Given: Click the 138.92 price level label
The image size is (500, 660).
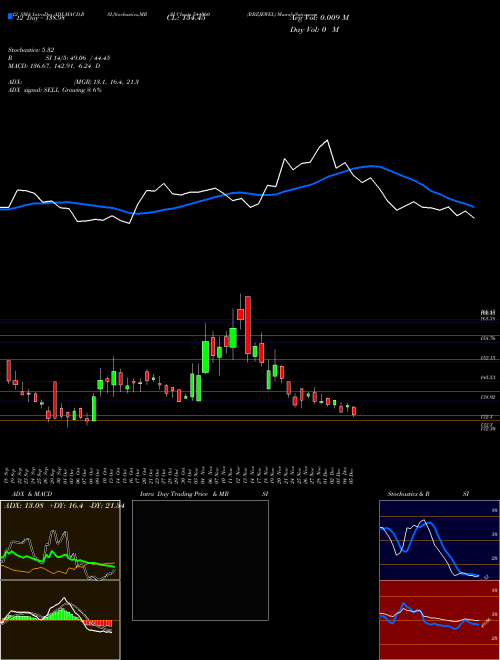Looking at the screenshot, I should tap(488, 397).
